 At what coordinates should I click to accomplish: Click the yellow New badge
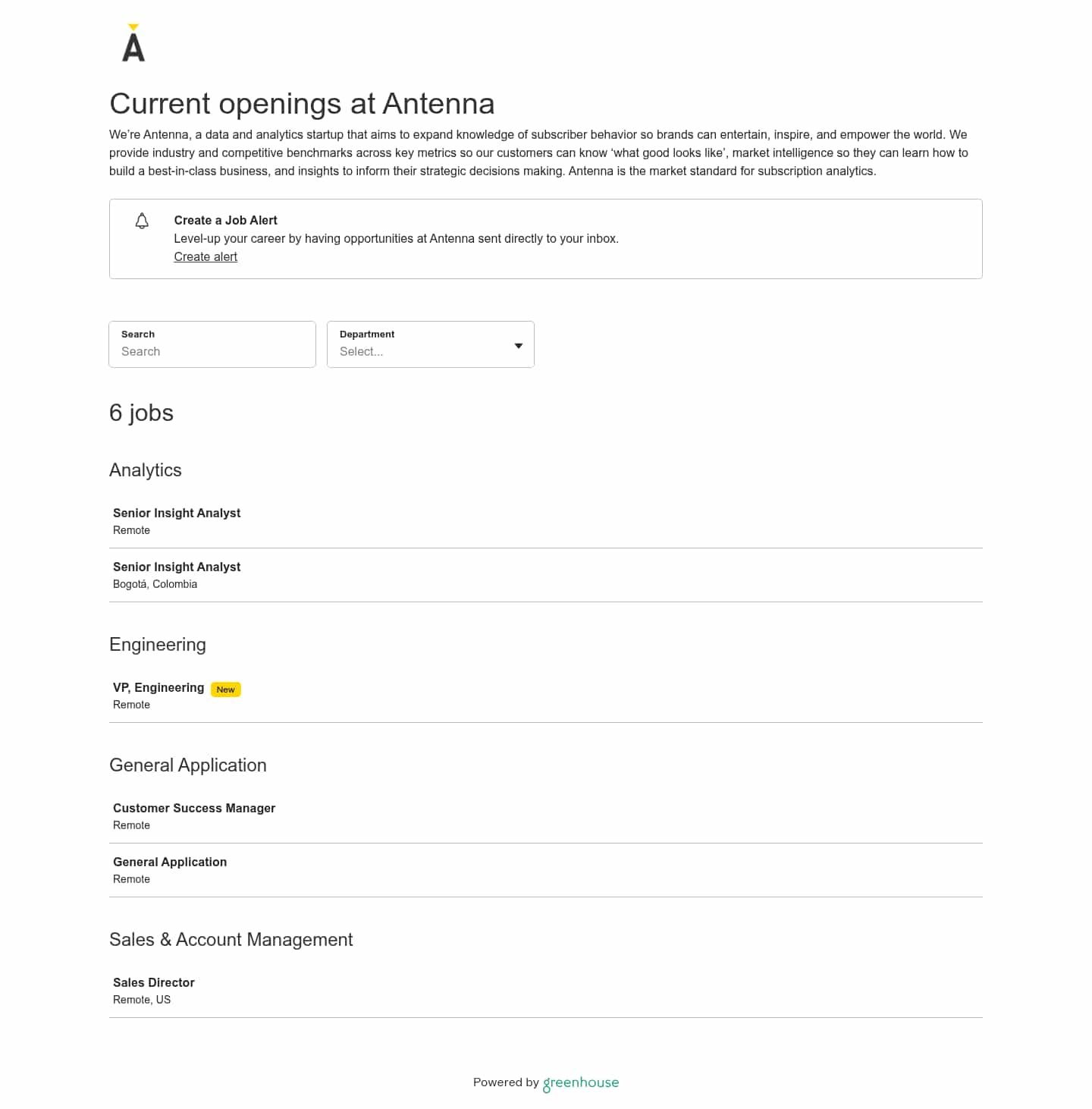coord(225,690)
